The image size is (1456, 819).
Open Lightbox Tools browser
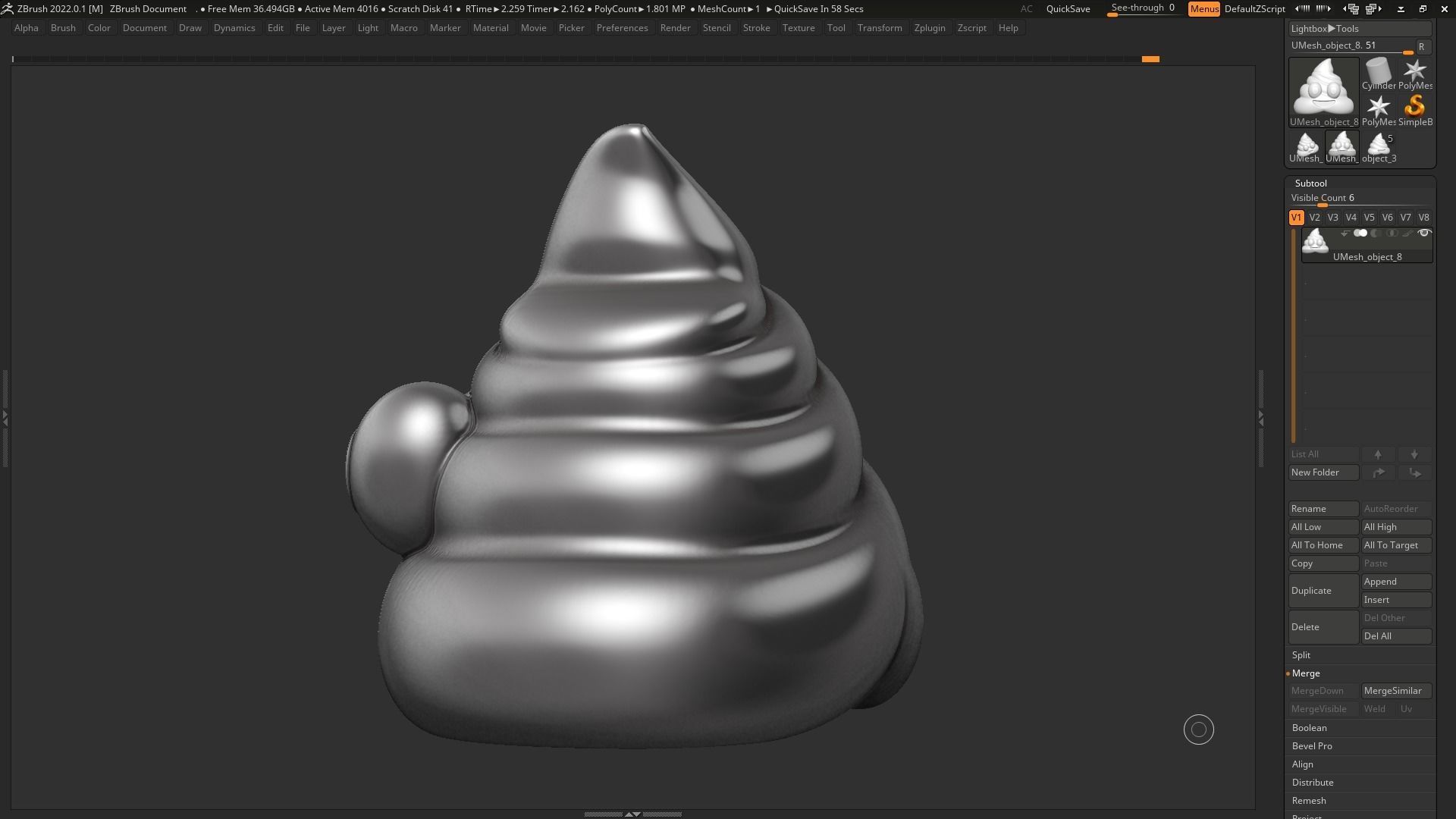pos(1360,29)
